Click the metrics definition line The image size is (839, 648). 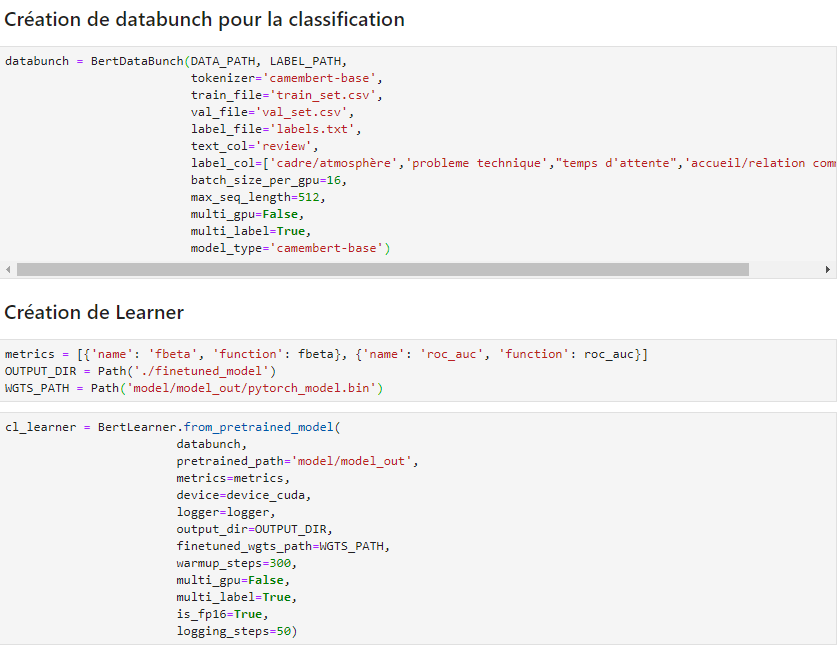[326, 354]
